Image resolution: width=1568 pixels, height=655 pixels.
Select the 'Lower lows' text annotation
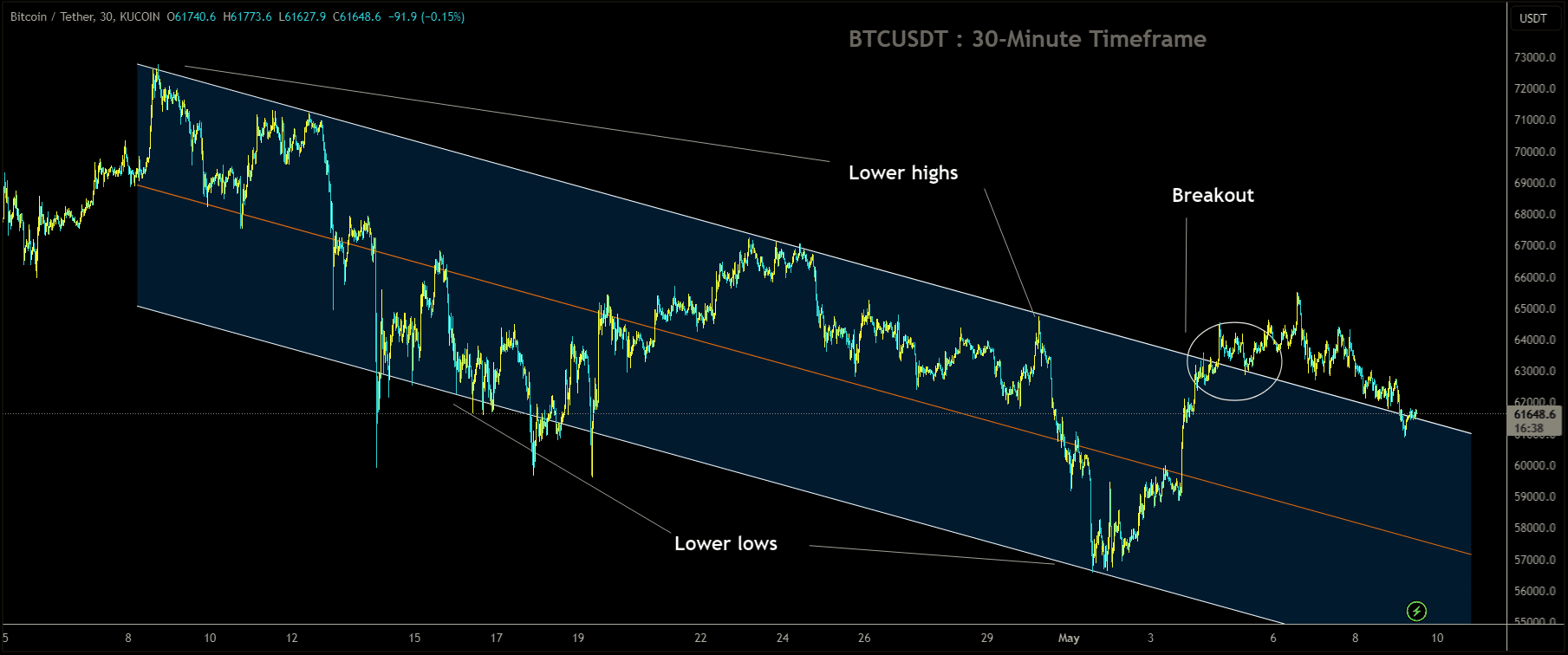pyautogui.click(x=725, y=543)
